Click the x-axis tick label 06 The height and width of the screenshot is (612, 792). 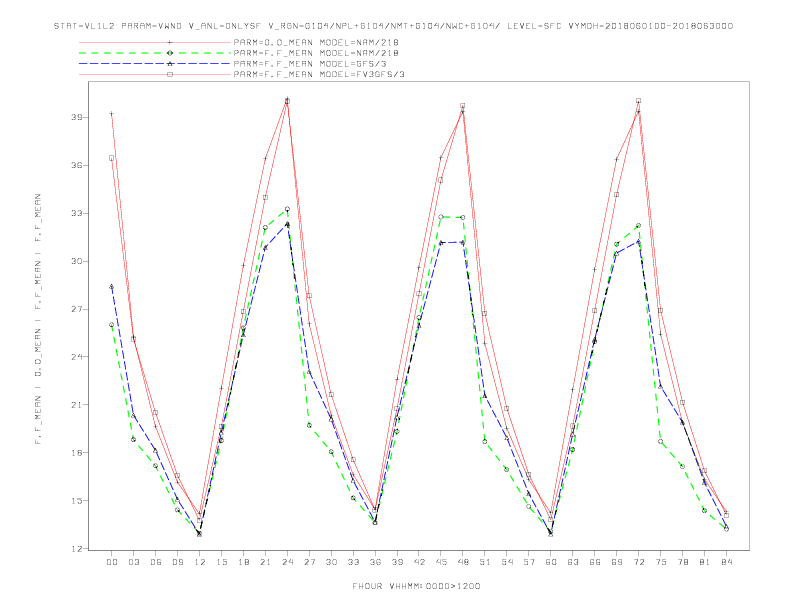tap(156, 562)
